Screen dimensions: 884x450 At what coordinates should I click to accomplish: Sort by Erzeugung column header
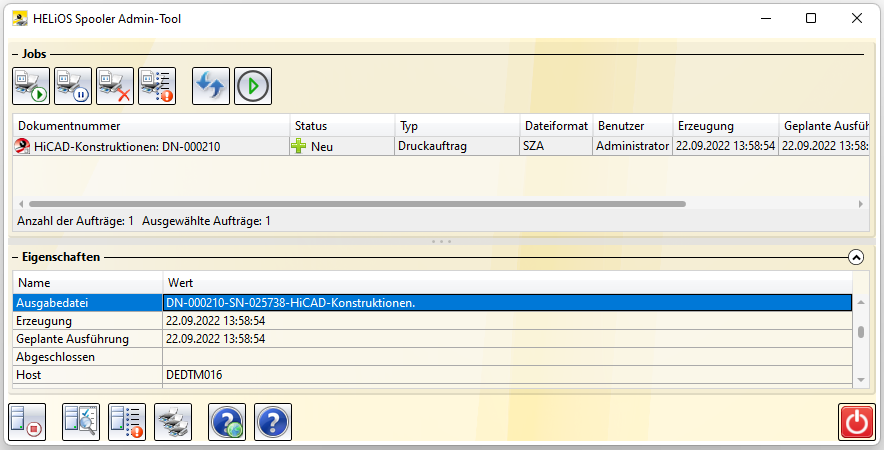[726, 126]
